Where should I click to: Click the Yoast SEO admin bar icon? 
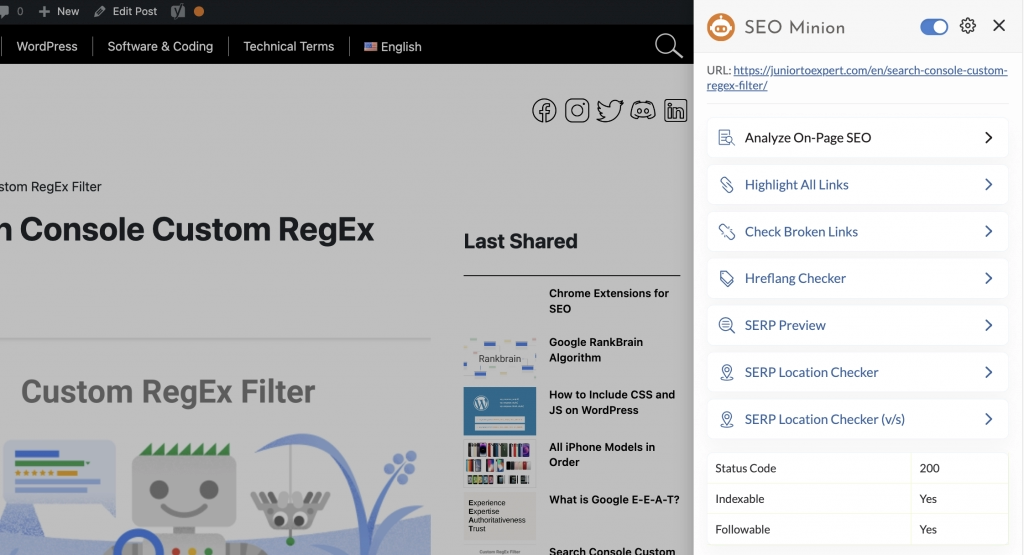(177, 11)
